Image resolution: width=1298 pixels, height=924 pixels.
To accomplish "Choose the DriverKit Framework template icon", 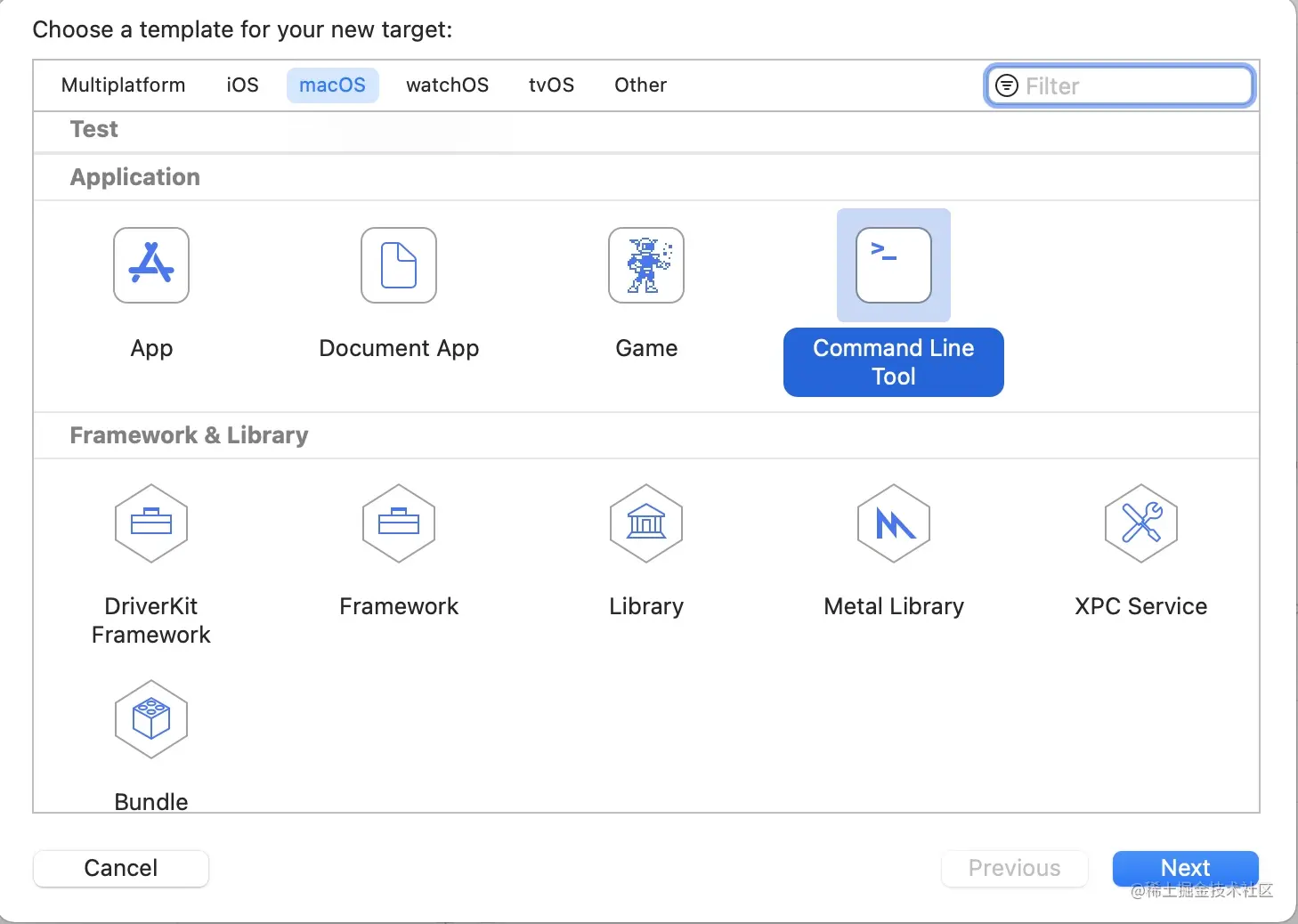I will (151, 523).
